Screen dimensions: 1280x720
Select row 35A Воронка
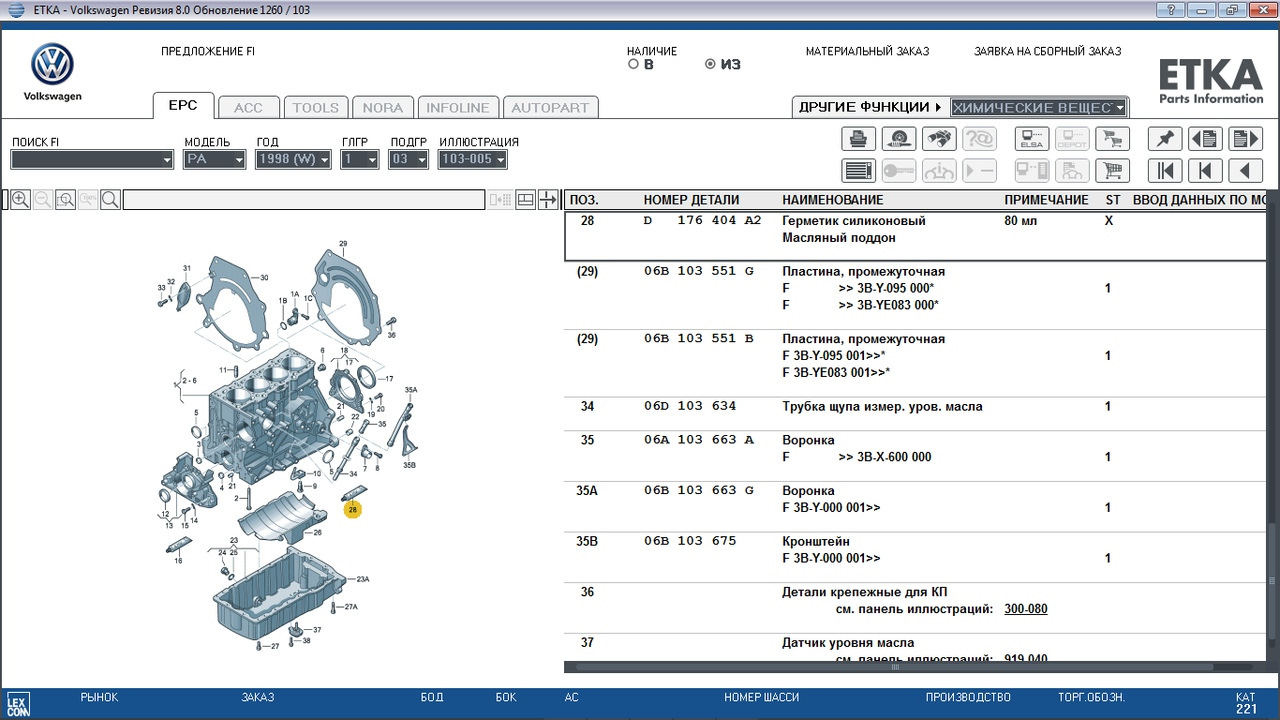click(915, 506)
